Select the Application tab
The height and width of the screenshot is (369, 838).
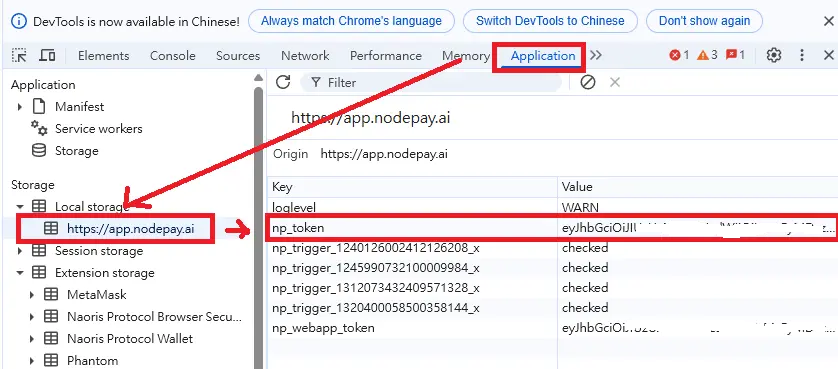tap(543, 56)
